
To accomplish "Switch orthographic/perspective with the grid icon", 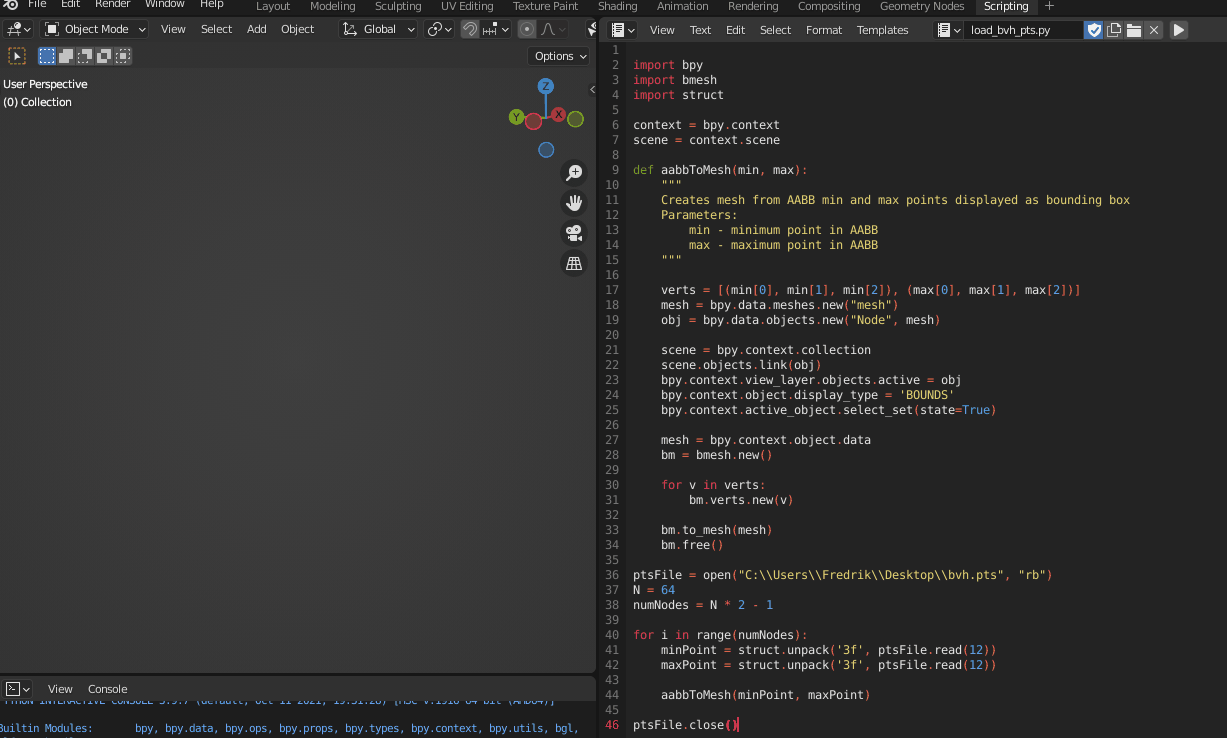I will (x=574, y=263).
